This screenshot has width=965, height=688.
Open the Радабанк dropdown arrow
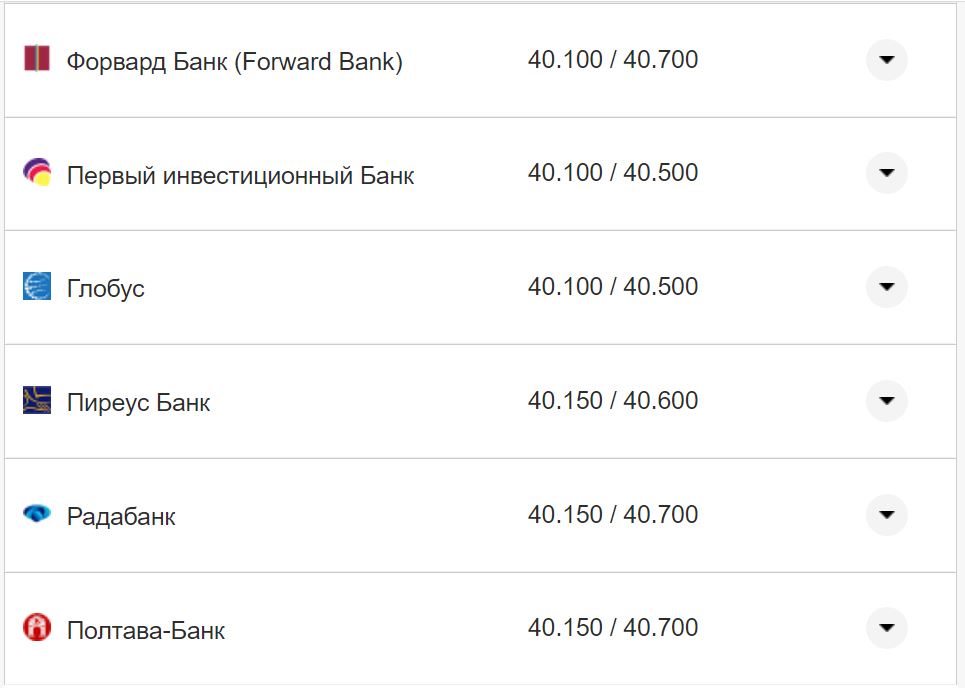tap(886, 514)
